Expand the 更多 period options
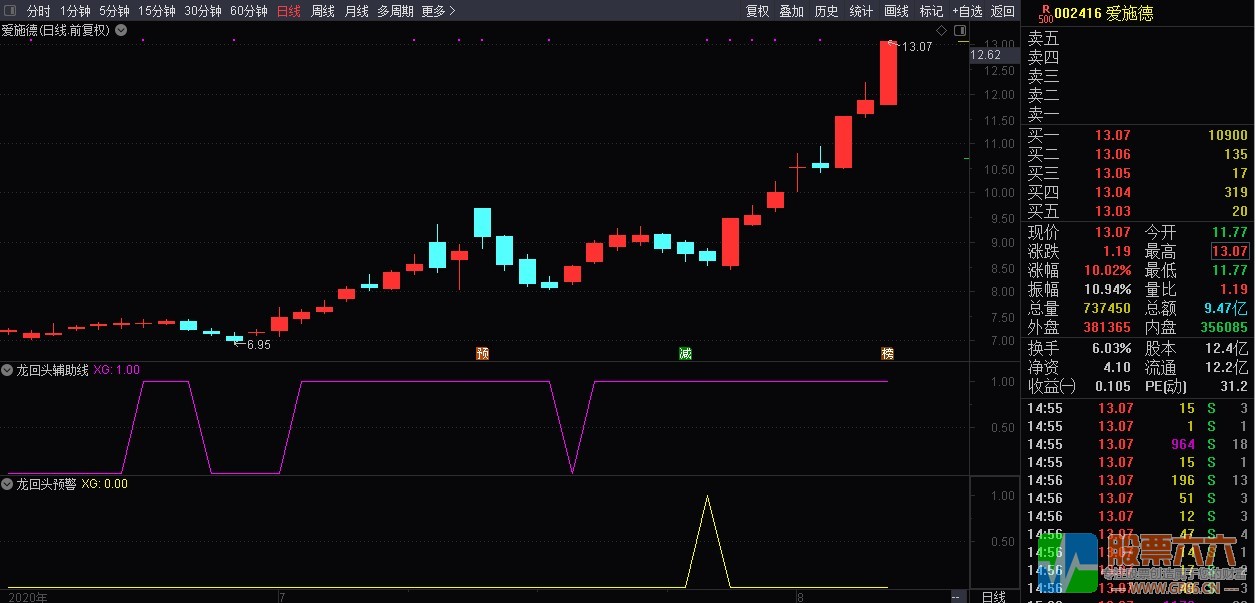 pyautogui.click(x=438, y=11)
